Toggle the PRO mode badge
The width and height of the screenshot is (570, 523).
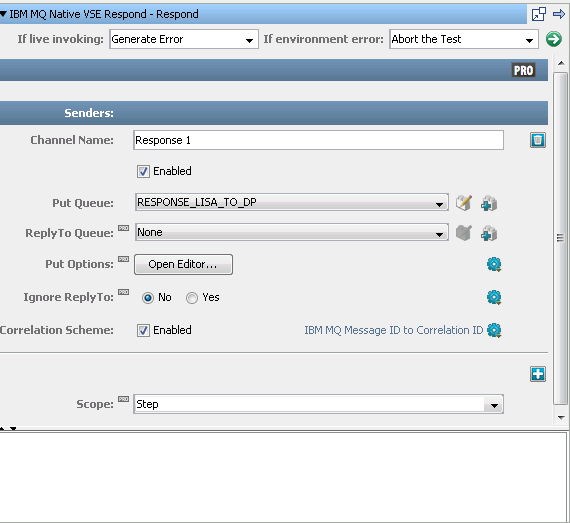pyautogui.click(x=523, y=70)
